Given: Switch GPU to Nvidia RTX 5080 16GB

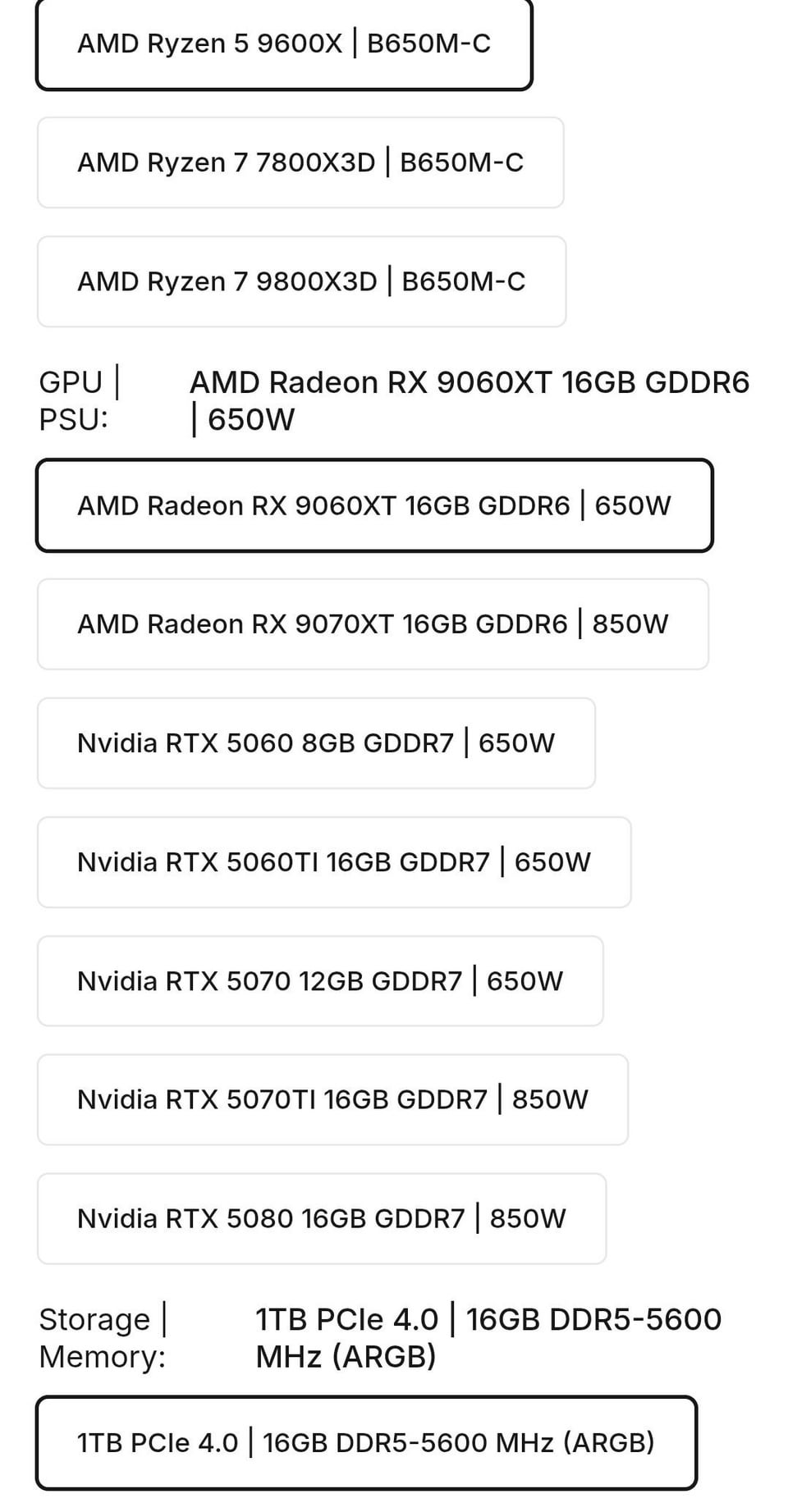Looking at the screenshot, I should 322,1218.
